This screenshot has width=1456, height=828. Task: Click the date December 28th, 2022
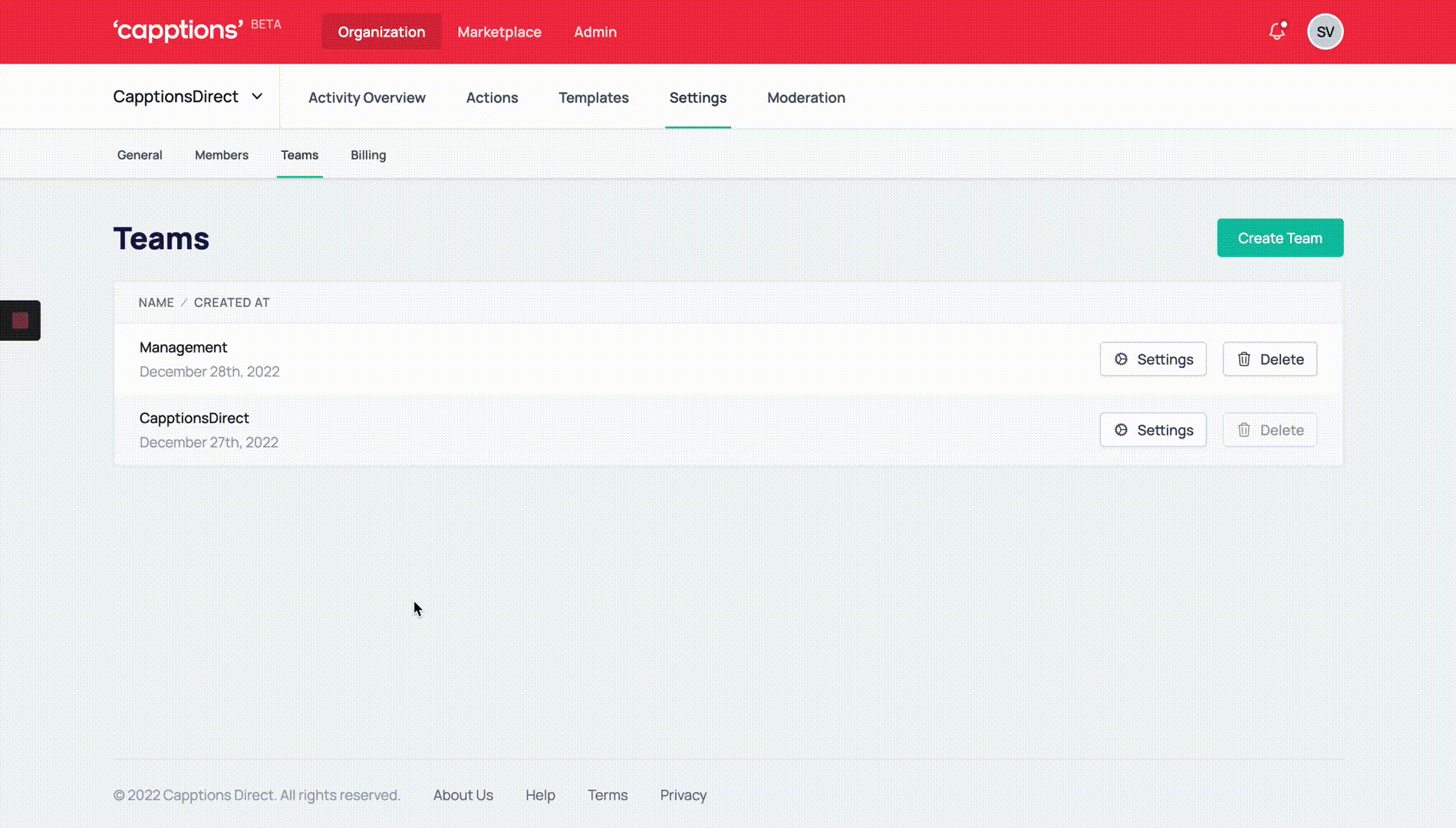(x=209, y=371)
